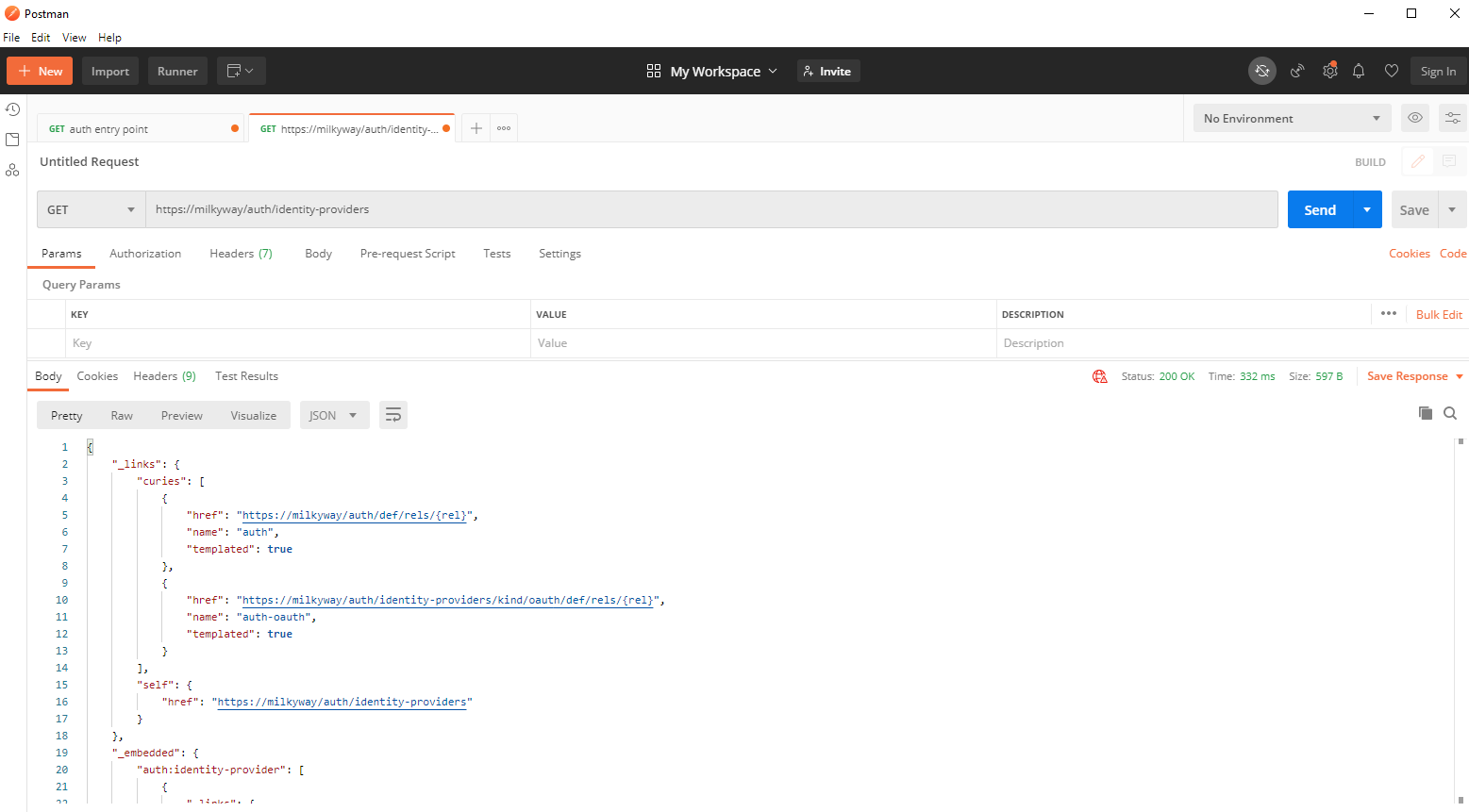Open the workspace grid icon

(654, 71)
